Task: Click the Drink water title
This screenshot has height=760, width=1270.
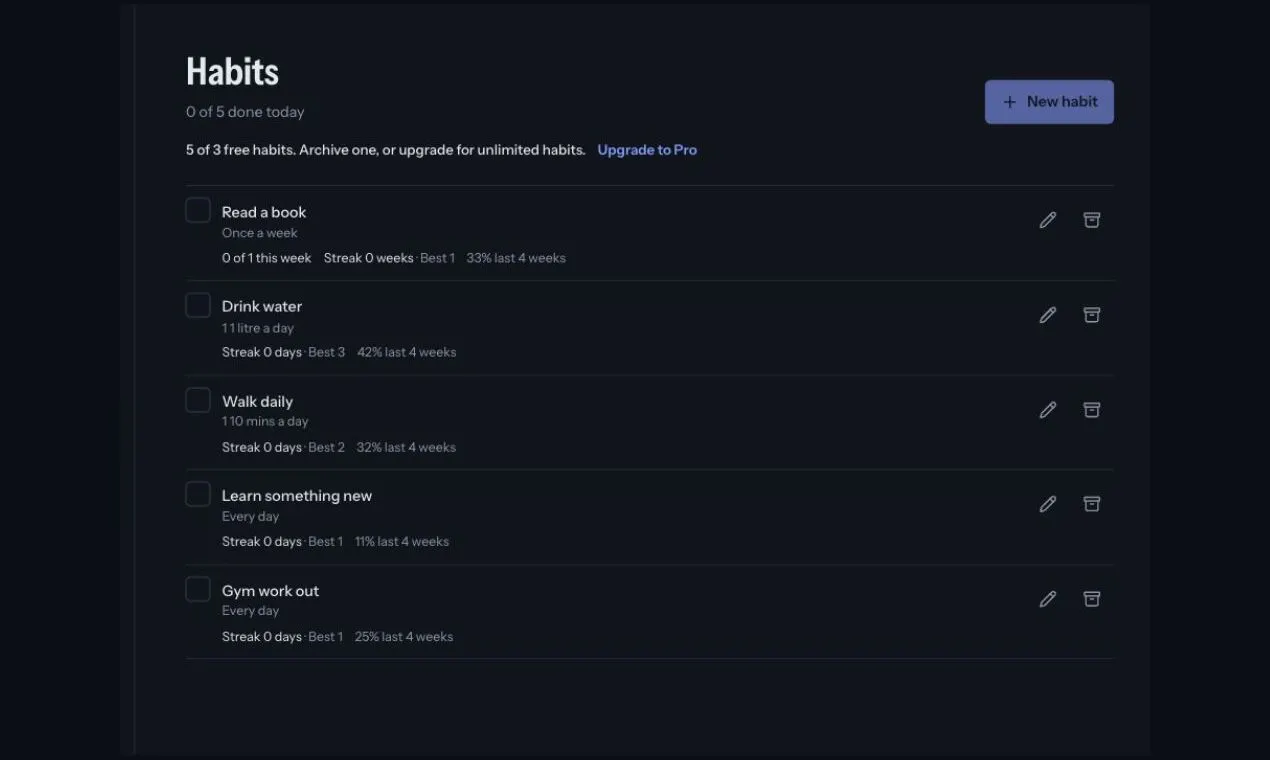Action: coord(262,306)
